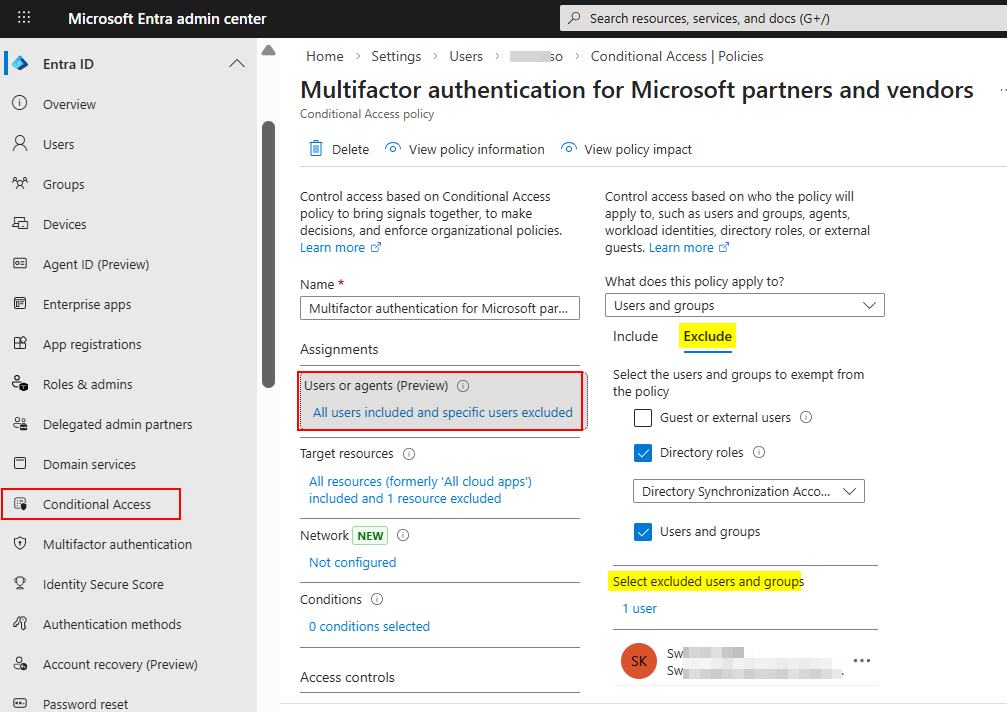Click the Domain services icon

point(20,463)
